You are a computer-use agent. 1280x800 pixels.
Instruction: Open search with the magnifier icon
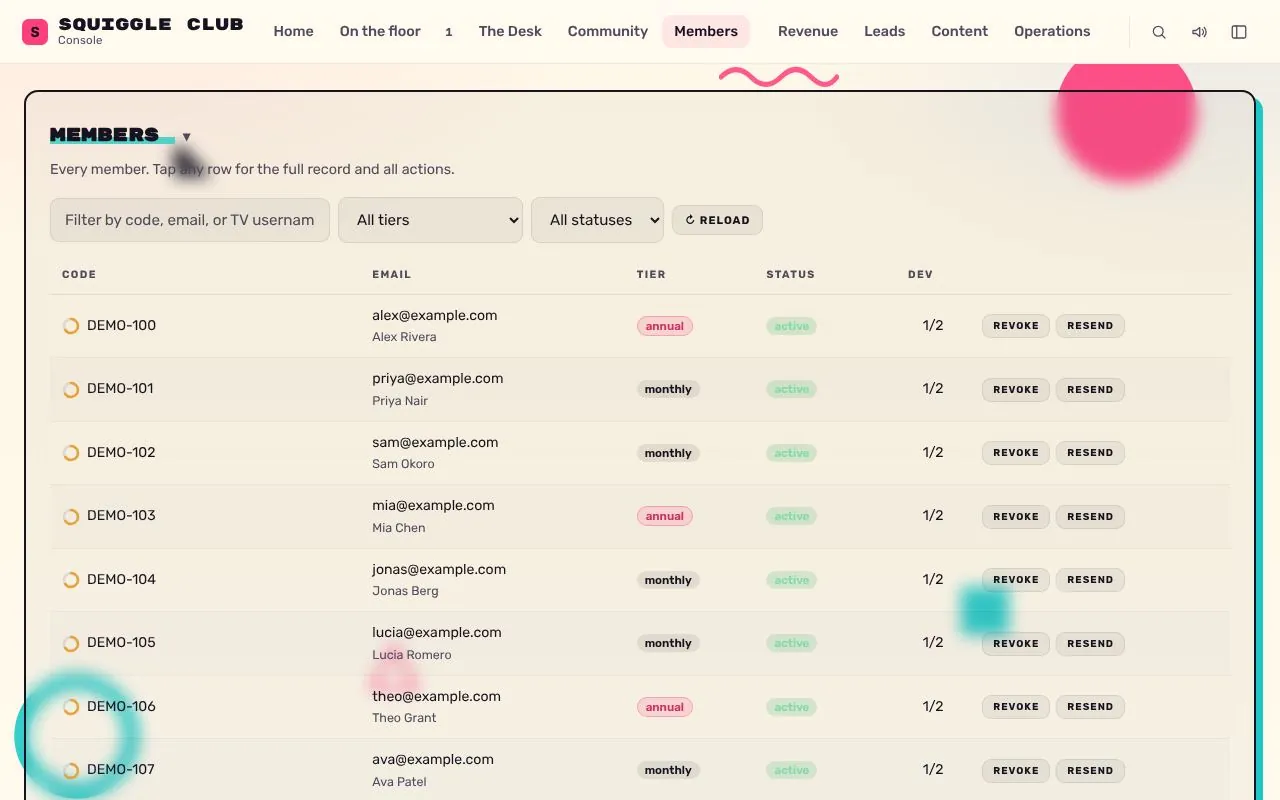pos(1159,32)
